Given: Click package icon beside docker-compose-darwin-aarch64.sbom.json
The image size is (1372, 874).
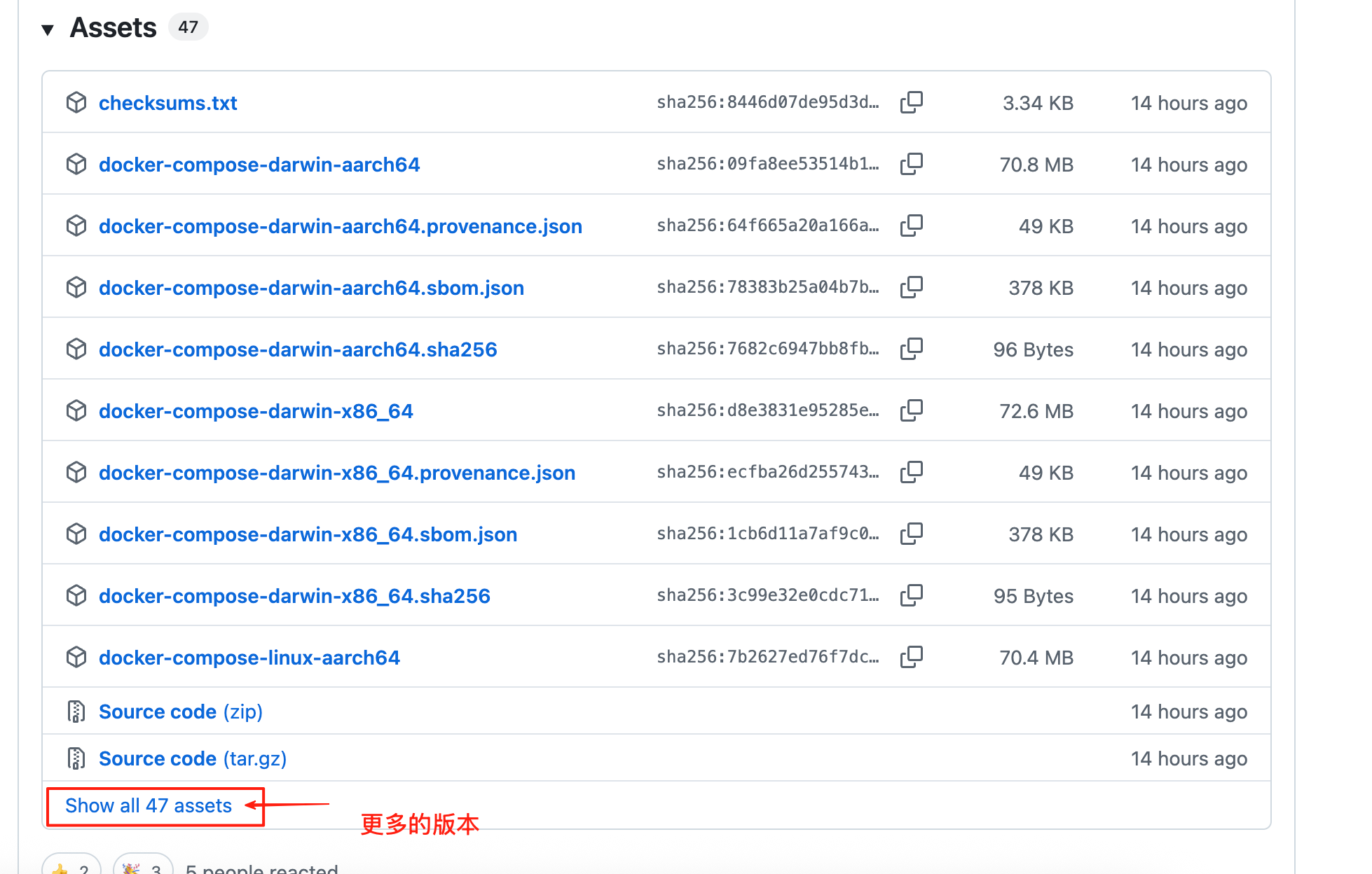Looking at the screenshot, I should click(76, 287).
